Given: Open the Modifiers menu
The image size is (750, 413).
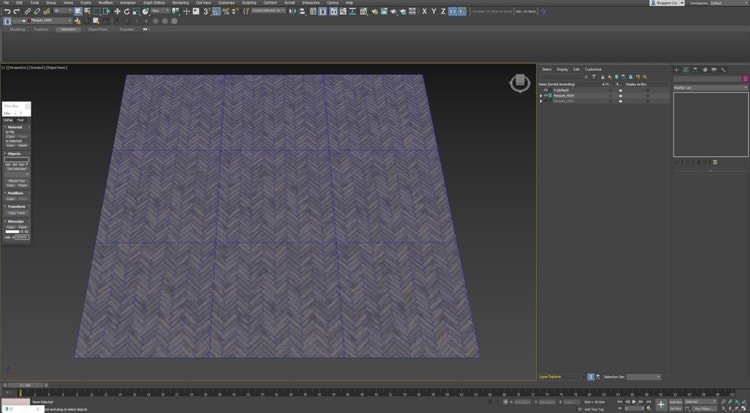Looking at the screenshot, I should tap(105, 3).
